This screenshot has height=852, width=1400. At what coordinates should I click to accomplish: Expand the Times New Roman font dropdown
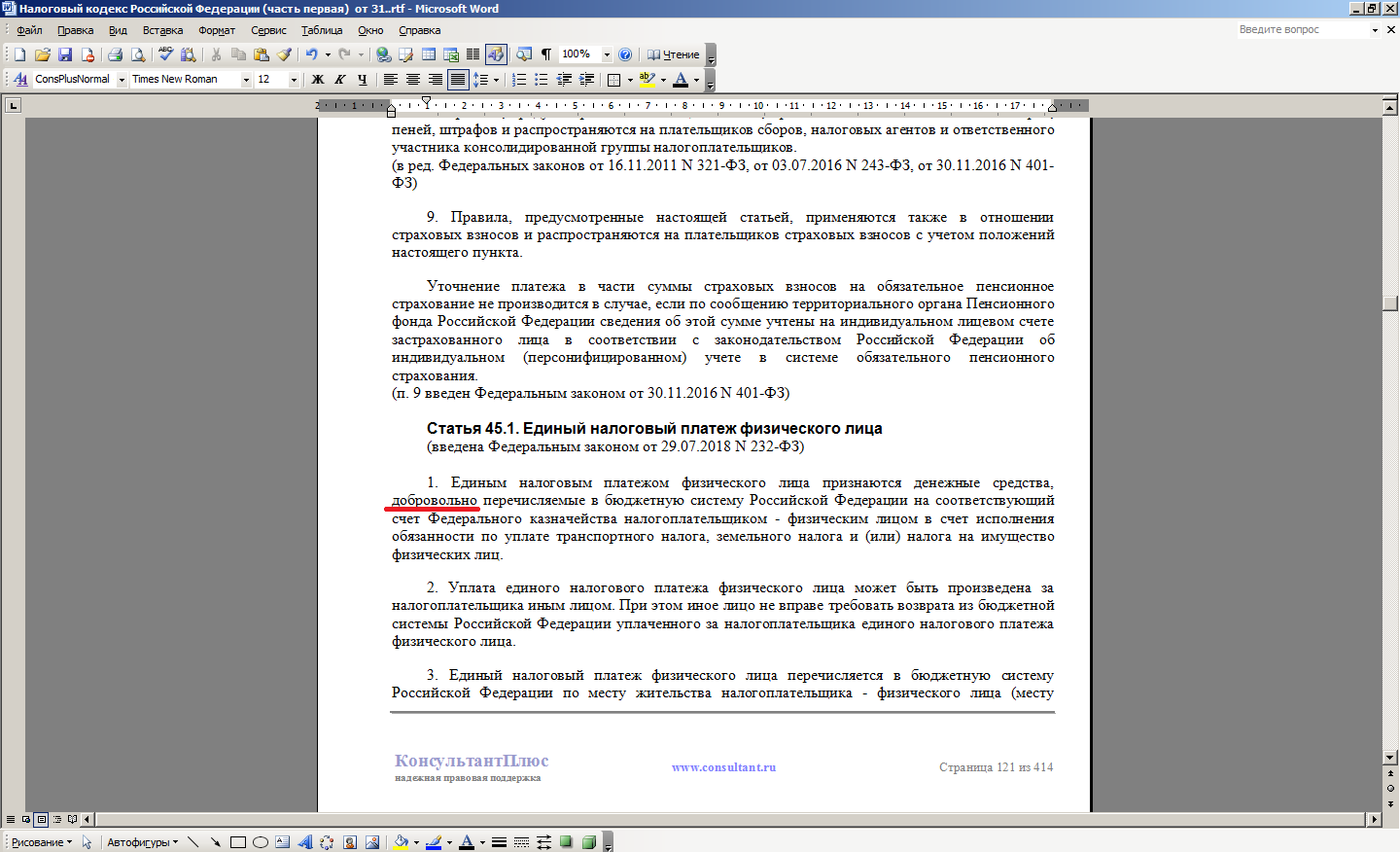coord(246,80)
